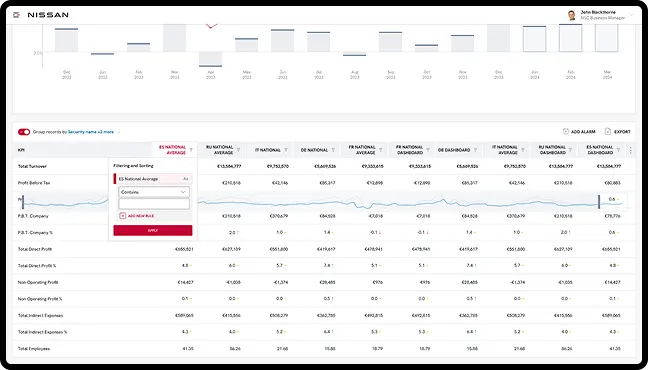
Task: Open the Contains condition dropdown
Action: [154, 192]
